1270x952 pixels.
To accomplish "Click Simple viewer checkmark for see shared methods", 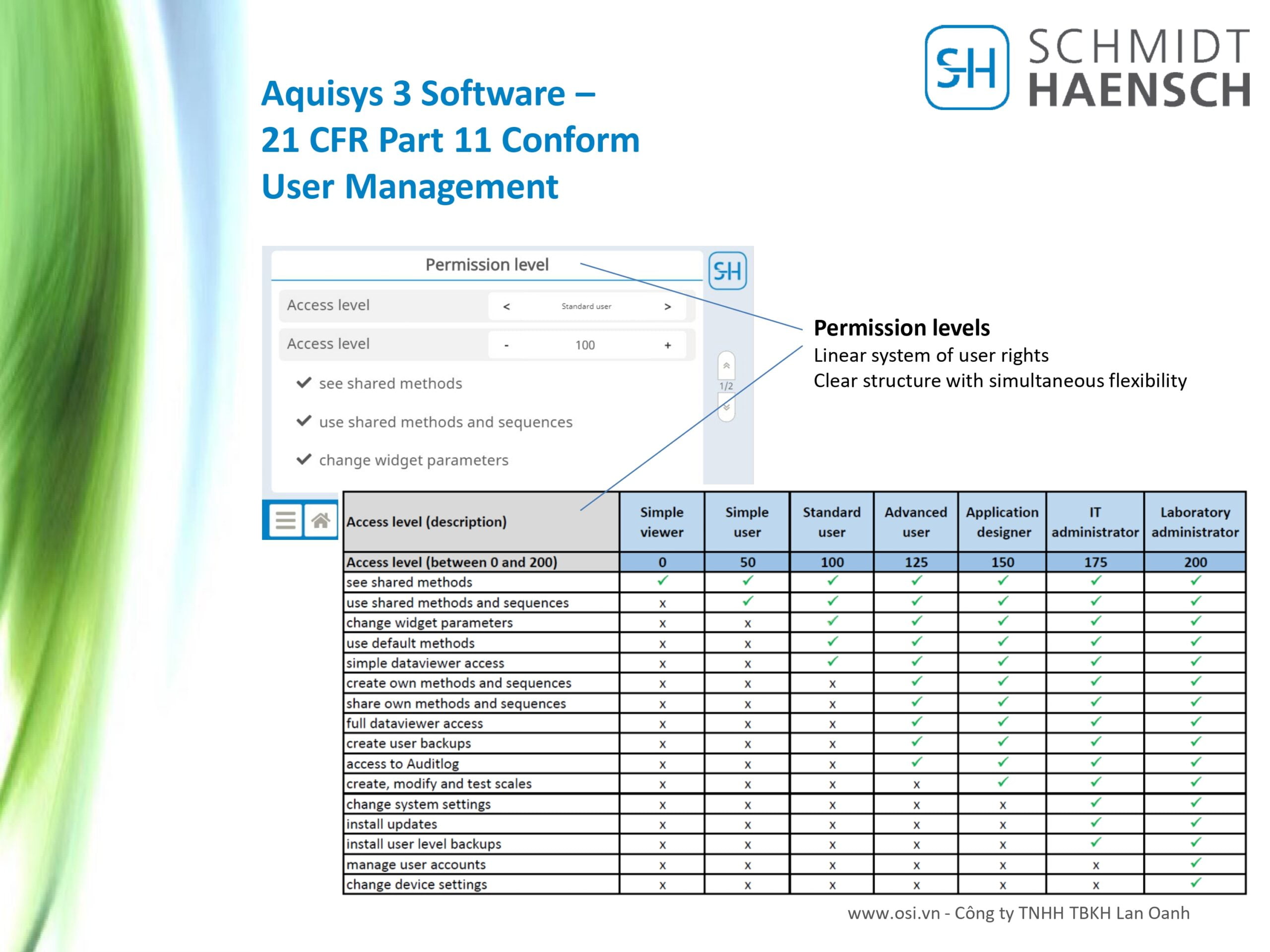I will click(x=663, y=580).
